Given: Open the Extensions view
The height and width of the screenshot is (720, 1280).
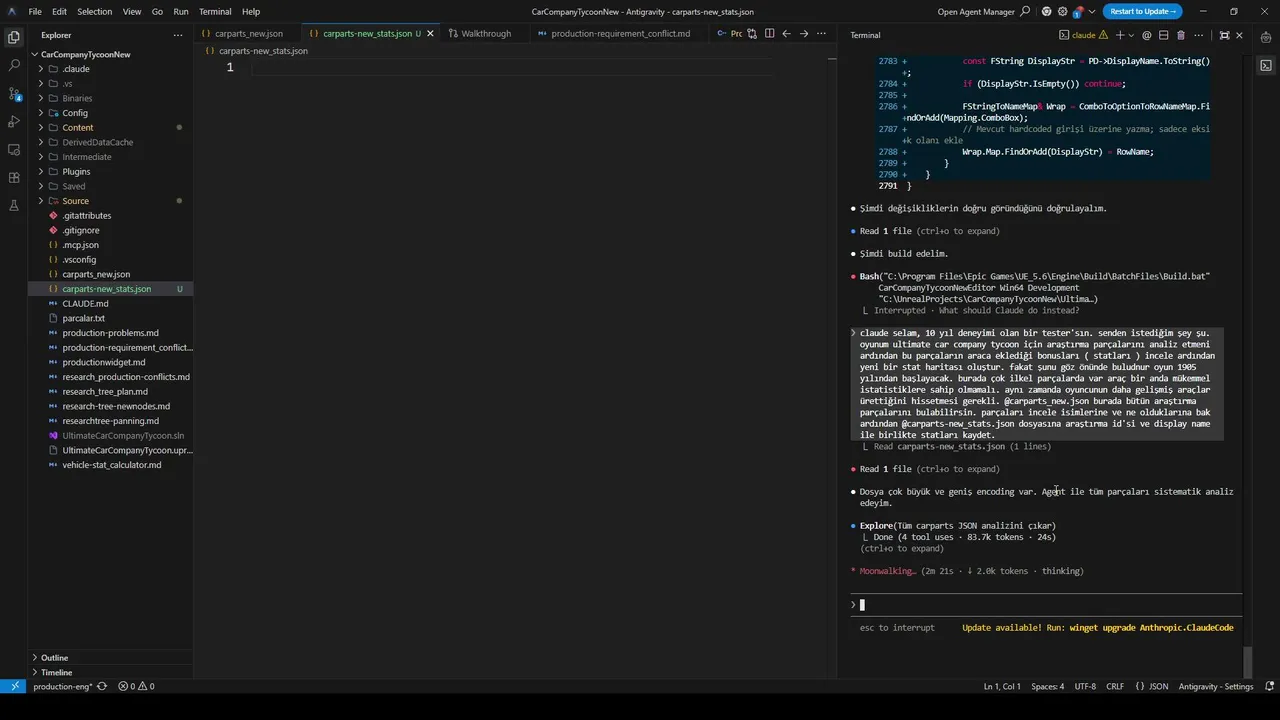Looking at the screenshot, I should [x=14, y=177].
